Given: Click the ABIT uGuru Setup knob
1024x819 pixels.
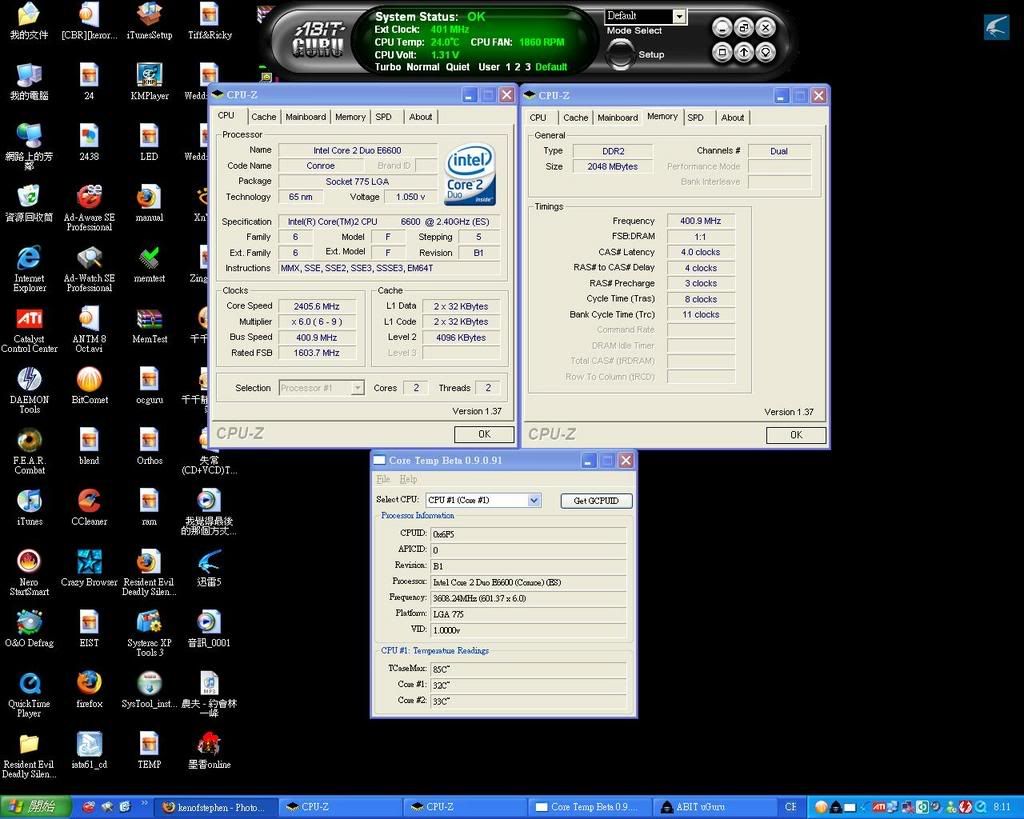Looking at the screenshot, I should coord(619,54).
